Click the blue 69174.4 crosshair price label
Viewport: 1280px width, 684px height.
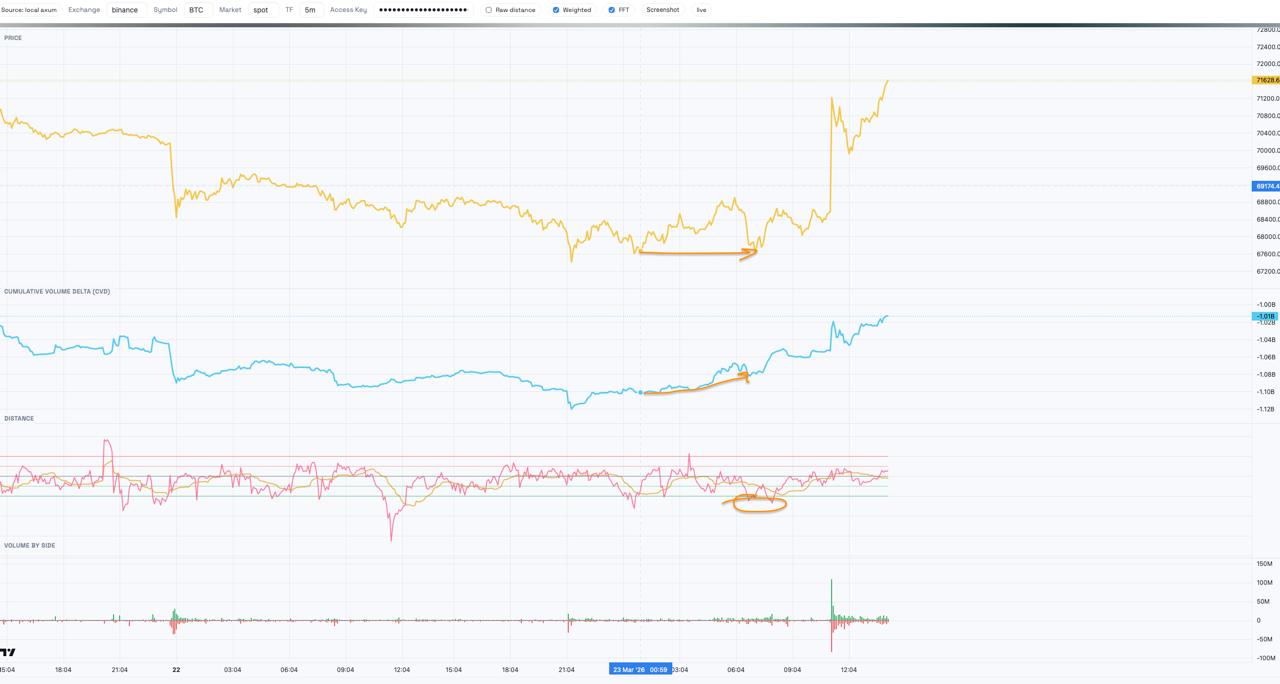point(1266,186)
